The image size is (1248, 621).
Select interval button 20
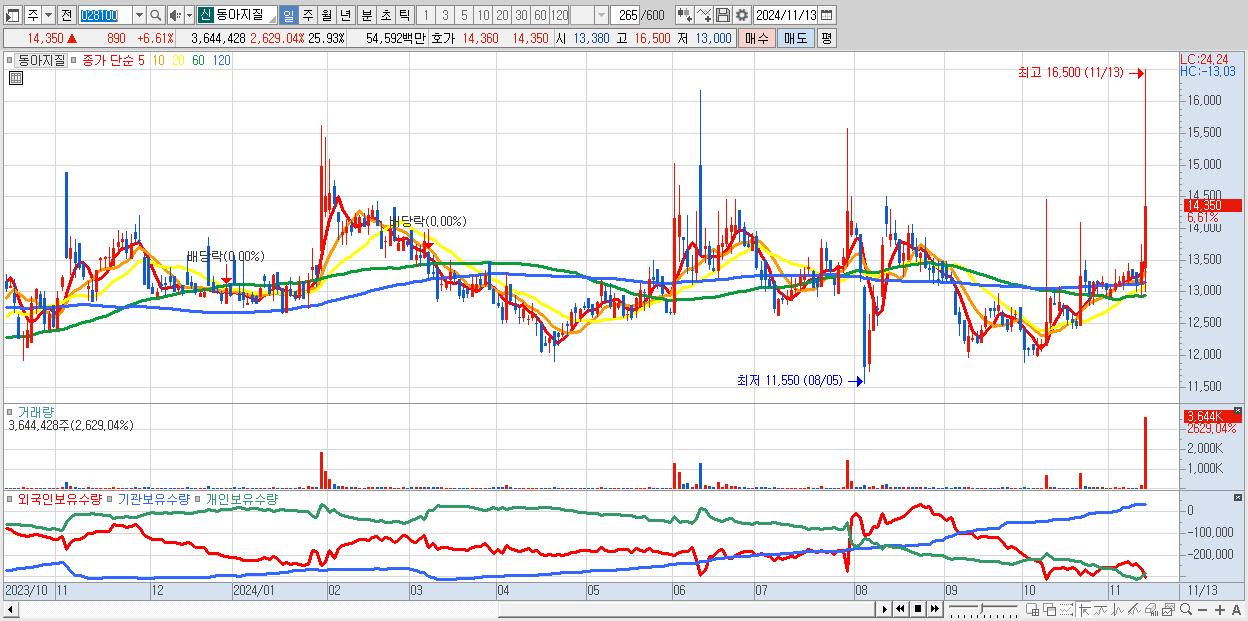502,15
